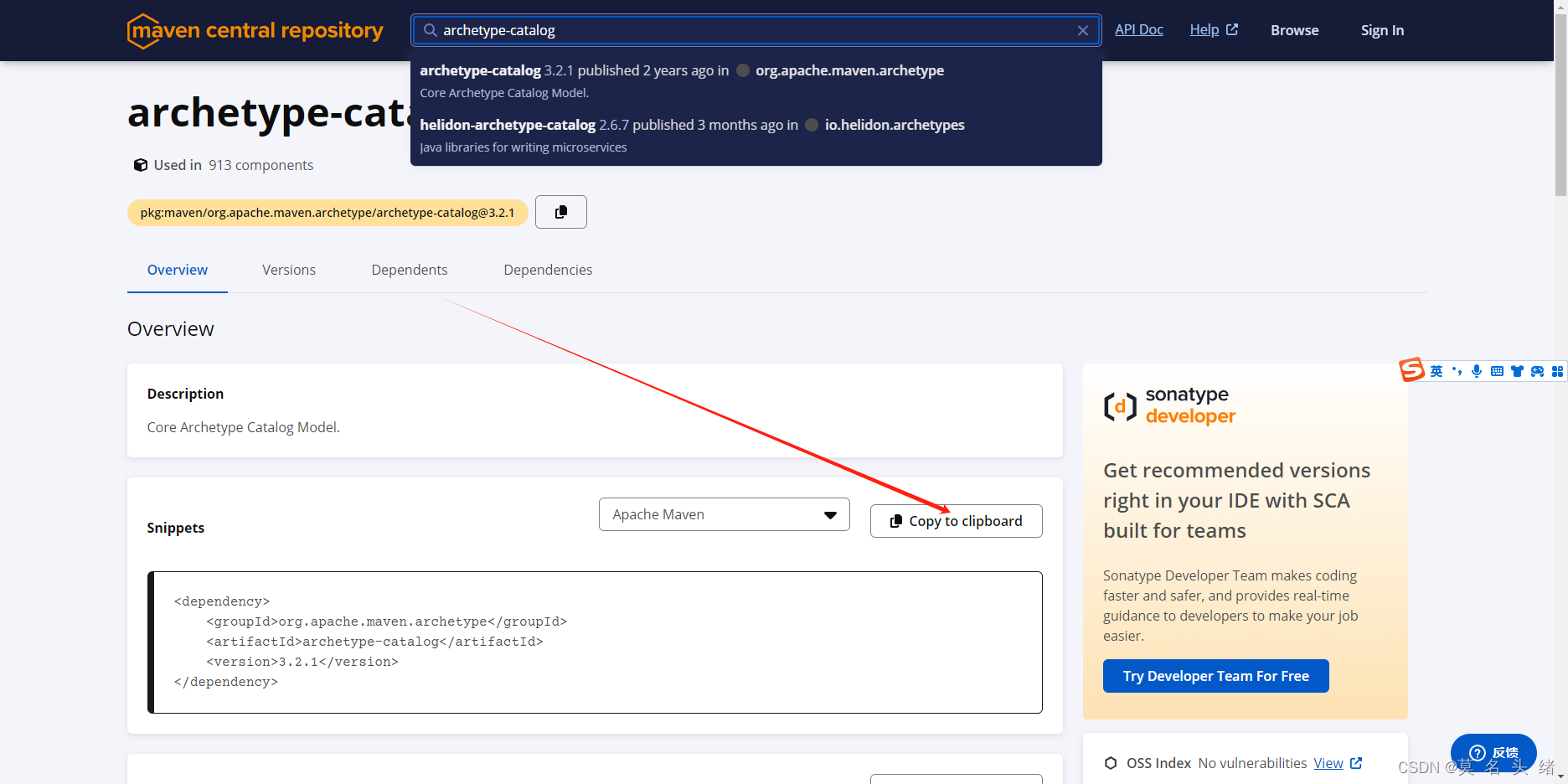
Task: Copy the pkg:maven URL with the copy icon
Action: click(x=560, y=212)
